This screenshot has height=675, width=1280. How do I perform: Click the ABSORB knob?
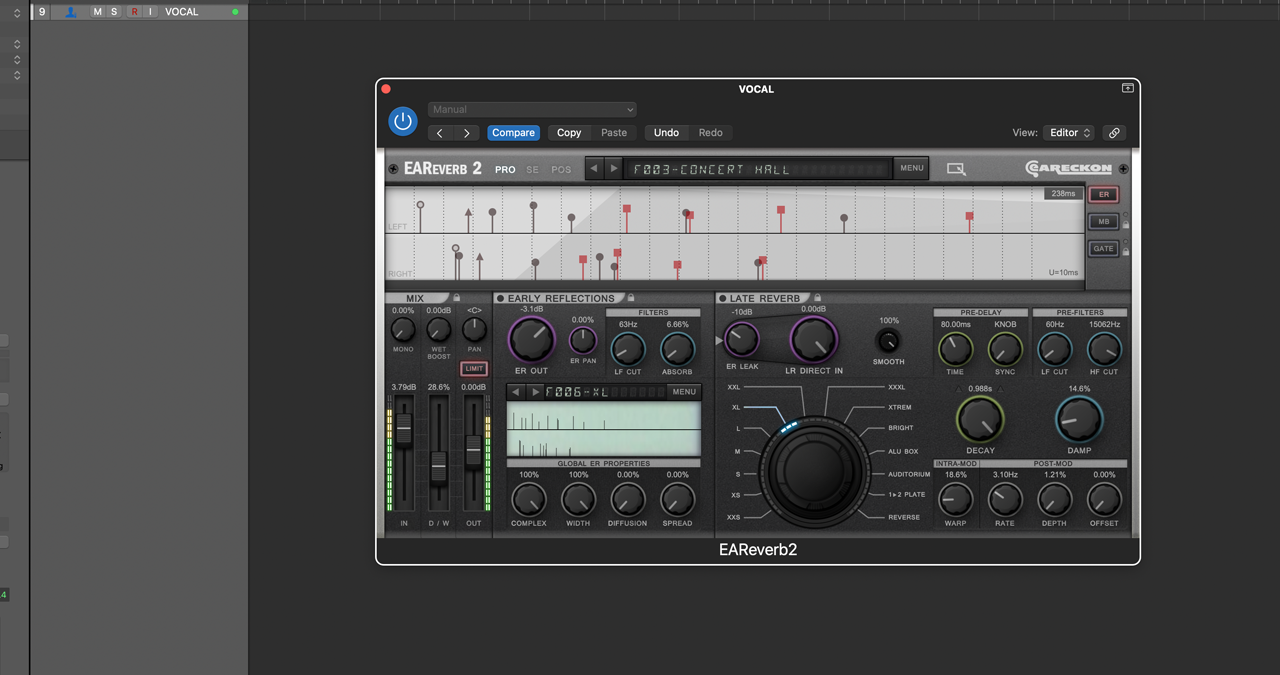click(677, 349)
